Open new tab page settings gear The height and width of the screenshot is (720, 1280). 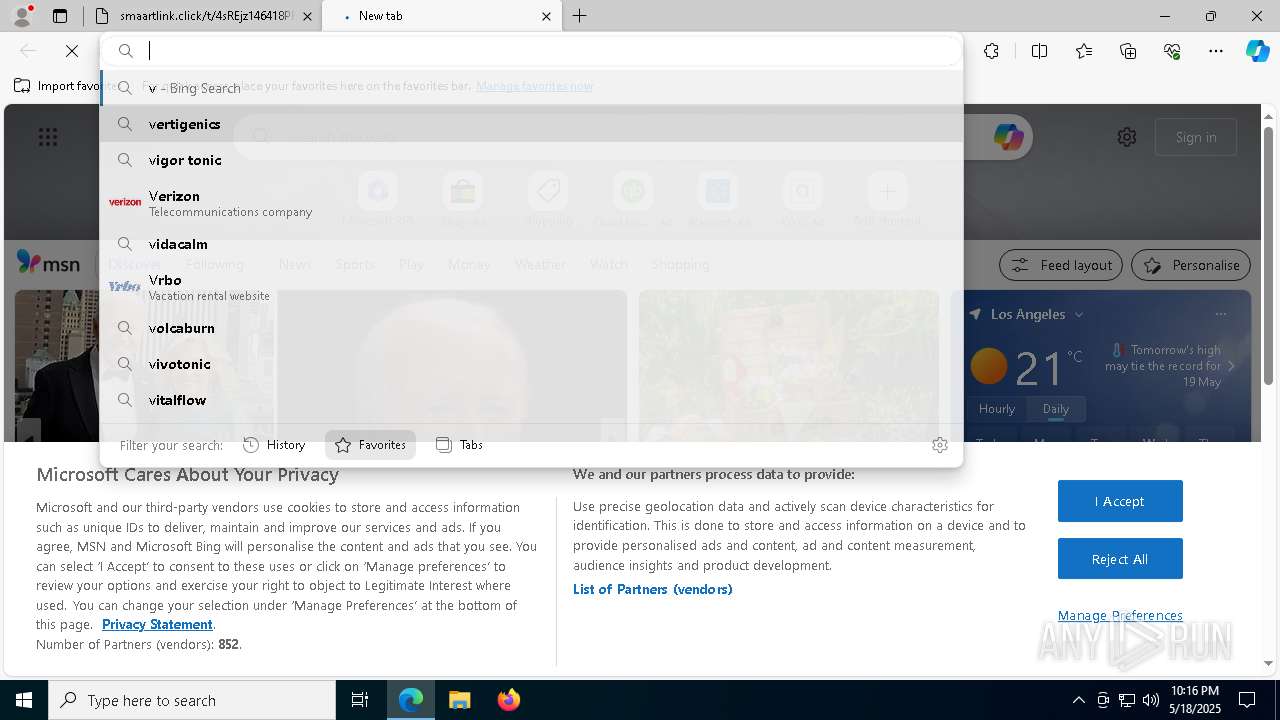point(1127,137)
